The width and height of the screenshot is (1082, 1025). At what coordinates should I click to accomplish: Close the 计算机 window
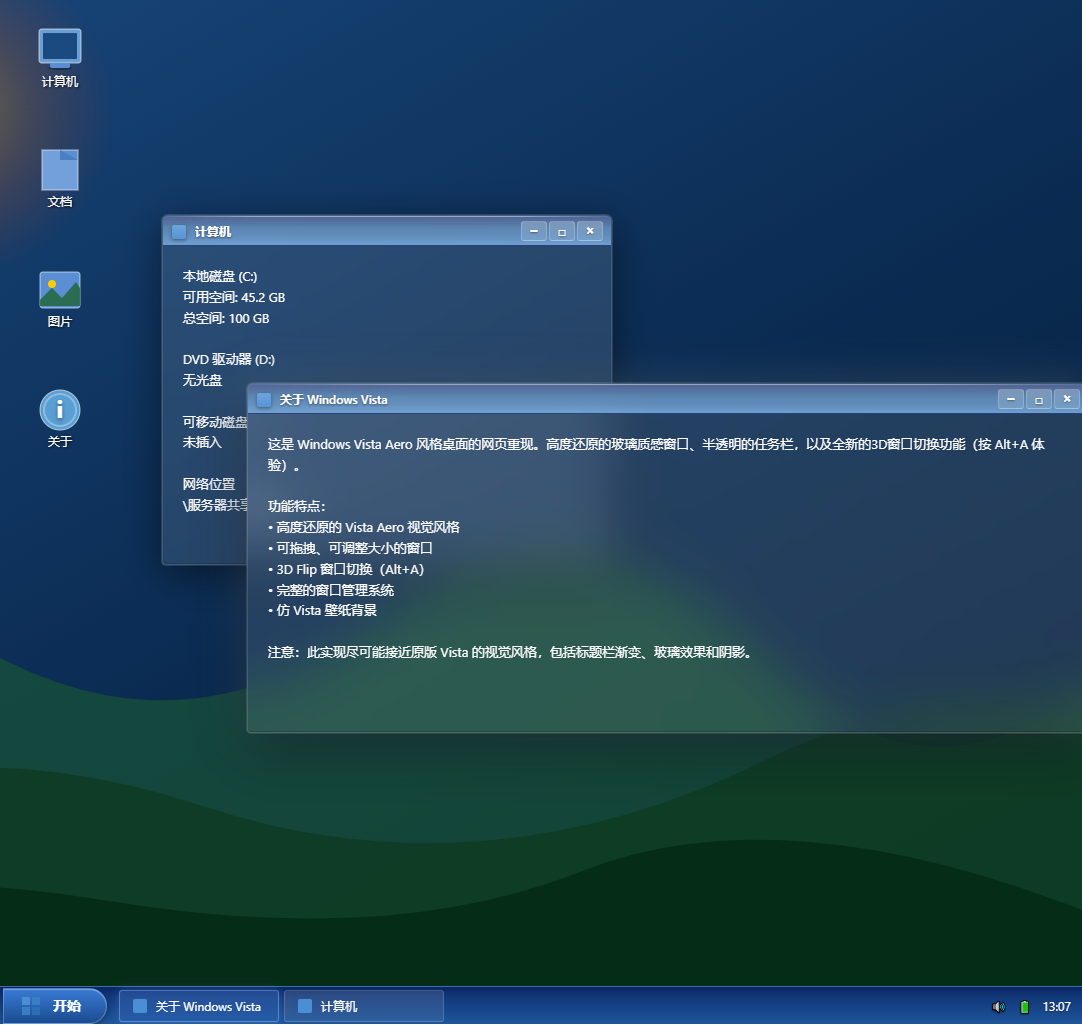[x=590, y=231]
